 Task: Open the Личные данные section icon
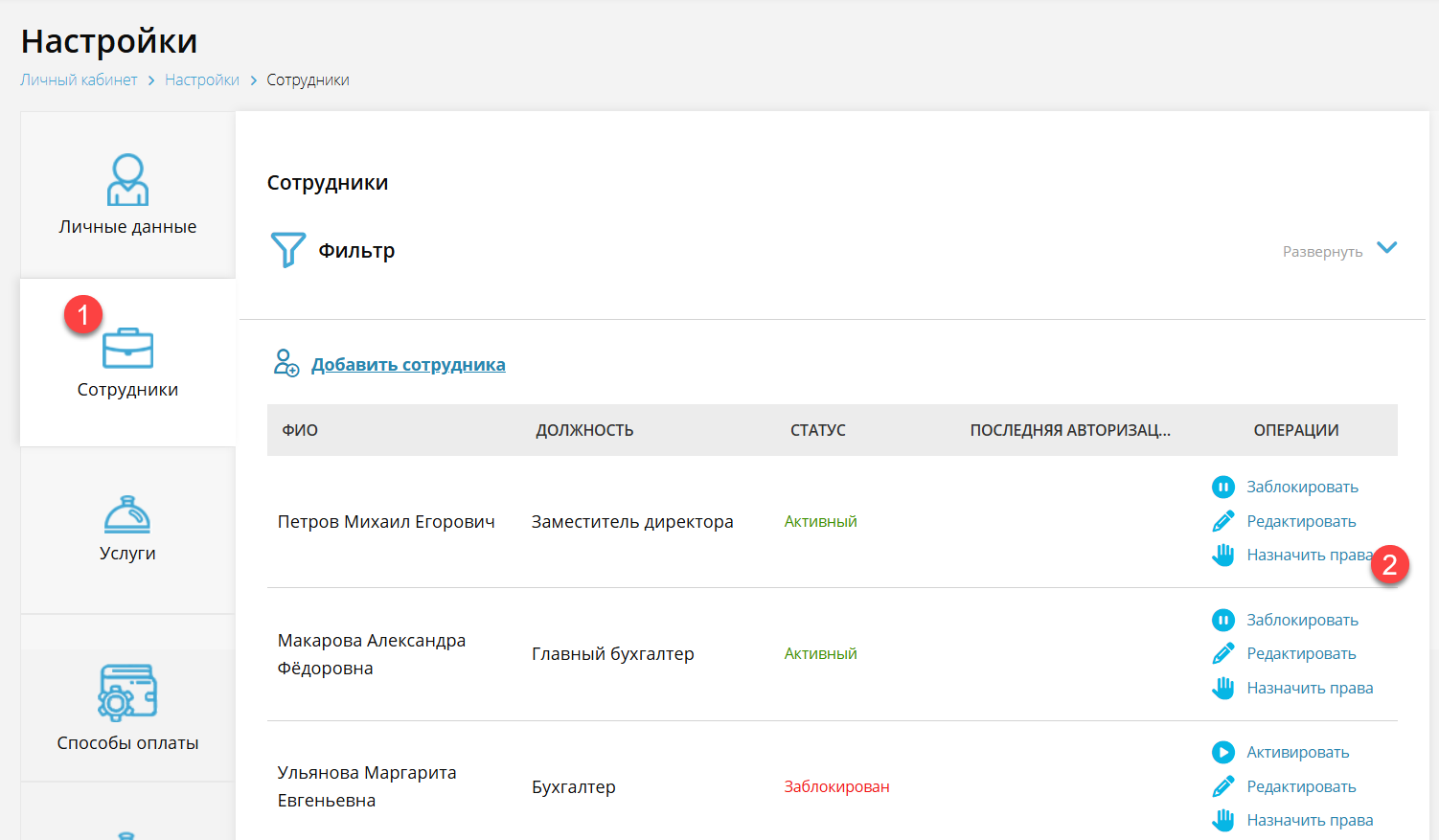point(127,180)
